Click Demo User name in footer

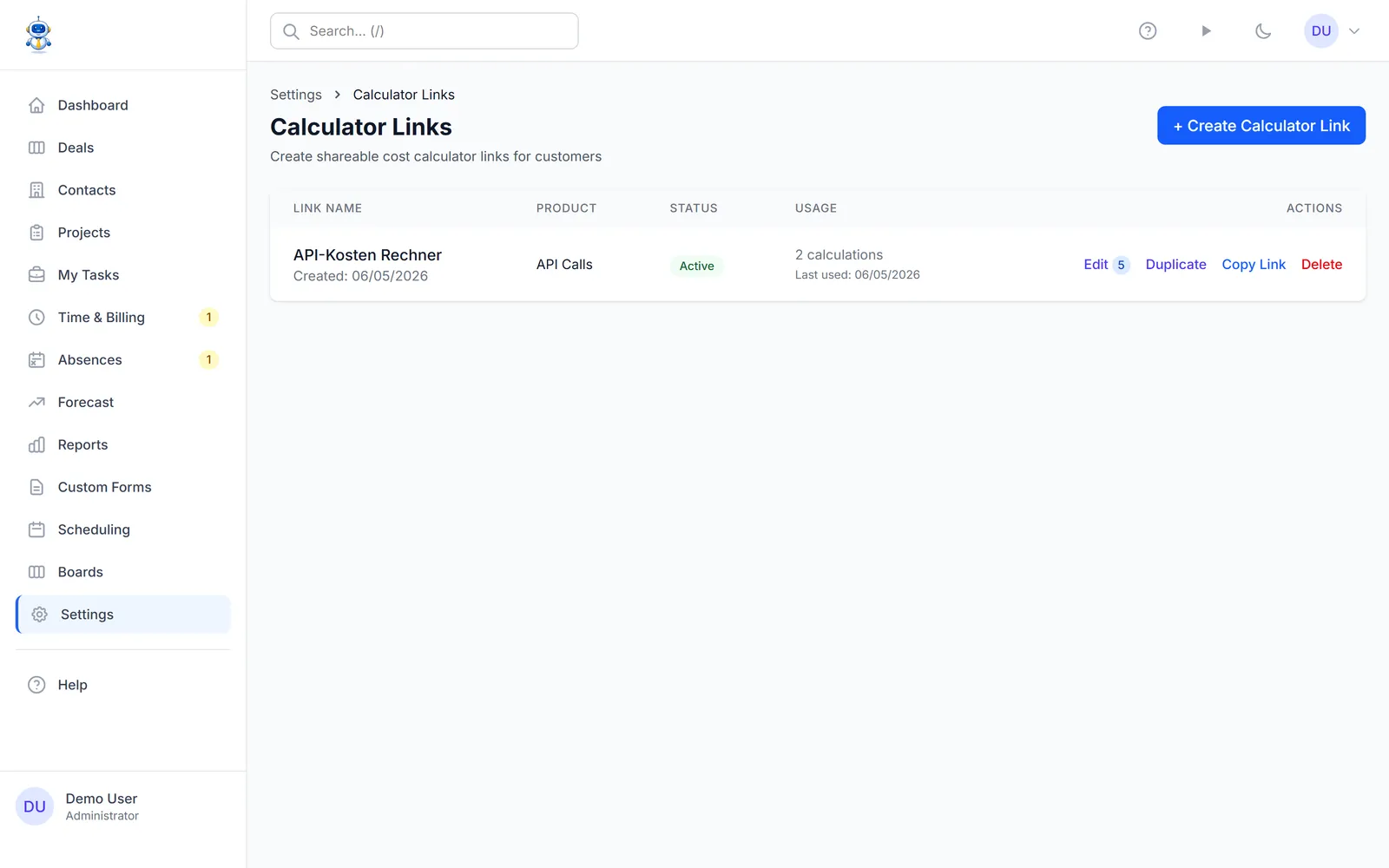pyautogui.click(x=102, y=799)
